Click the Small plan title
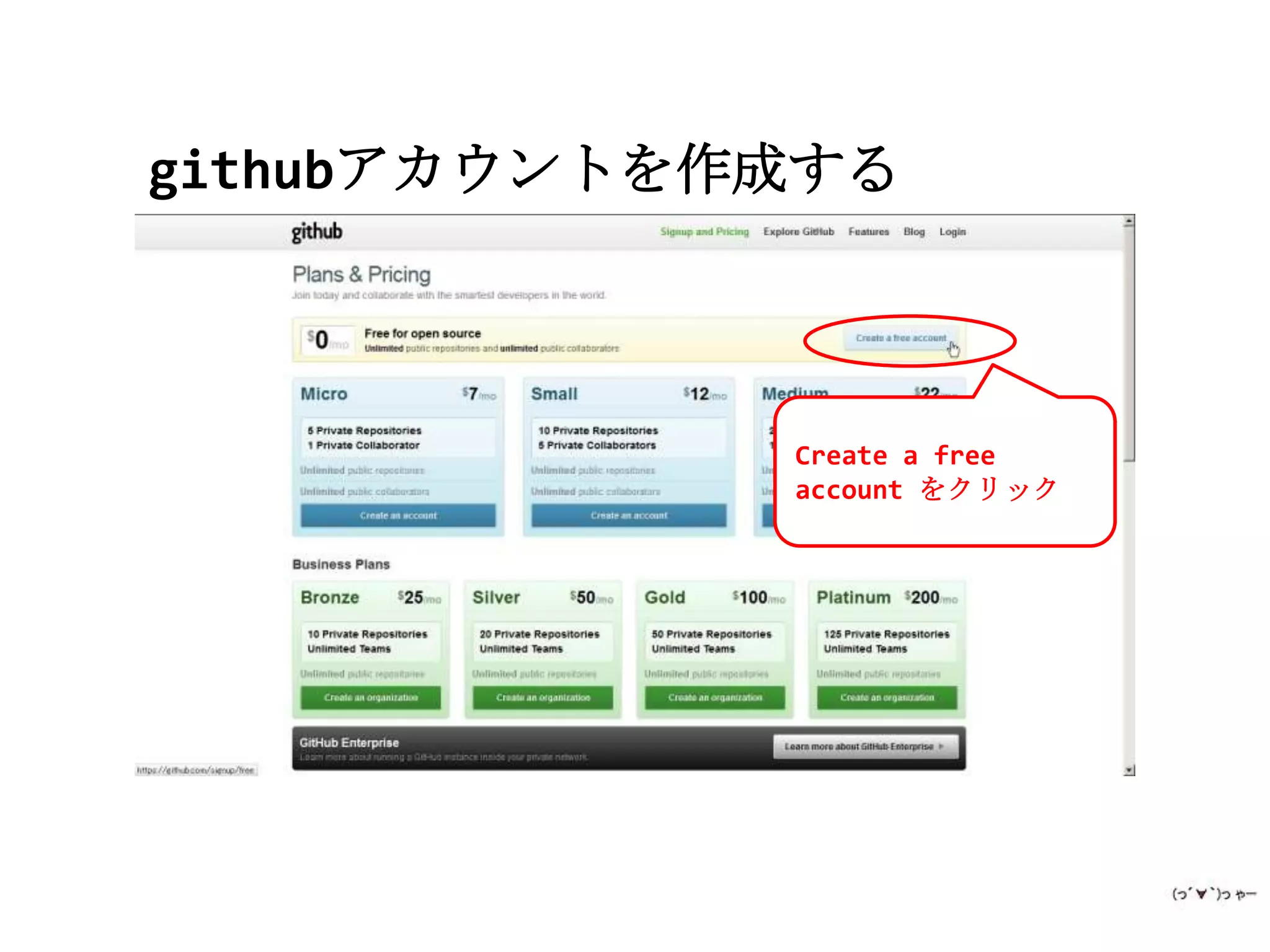The image size is (1270, 952). click(554, 394)
